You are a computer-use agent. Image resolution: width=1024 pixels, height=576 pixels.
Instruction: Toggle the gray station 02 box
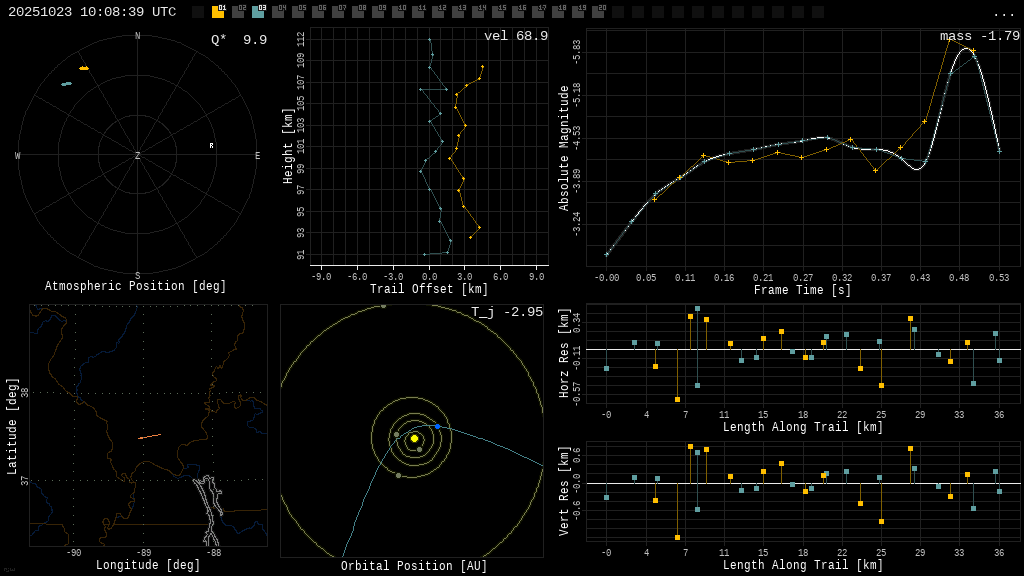coord(238,12)
